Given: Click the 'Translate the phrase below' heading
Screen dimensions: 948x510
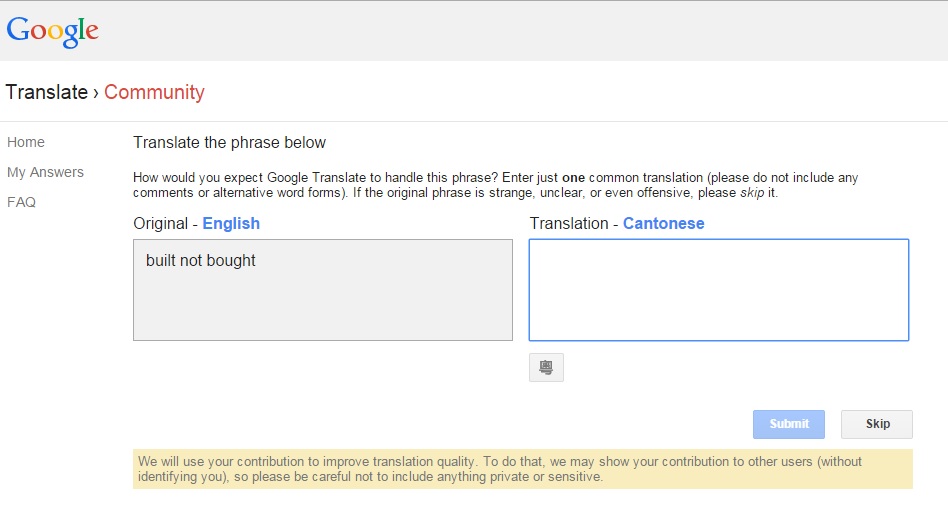Looking at the screenshot, I should (x=229, y=143).
